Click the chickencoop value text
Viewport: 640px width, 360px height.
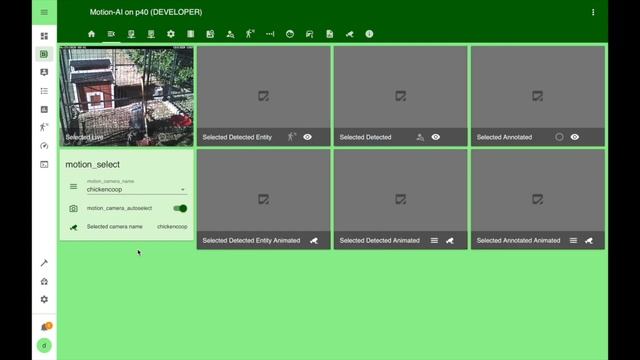172,227
